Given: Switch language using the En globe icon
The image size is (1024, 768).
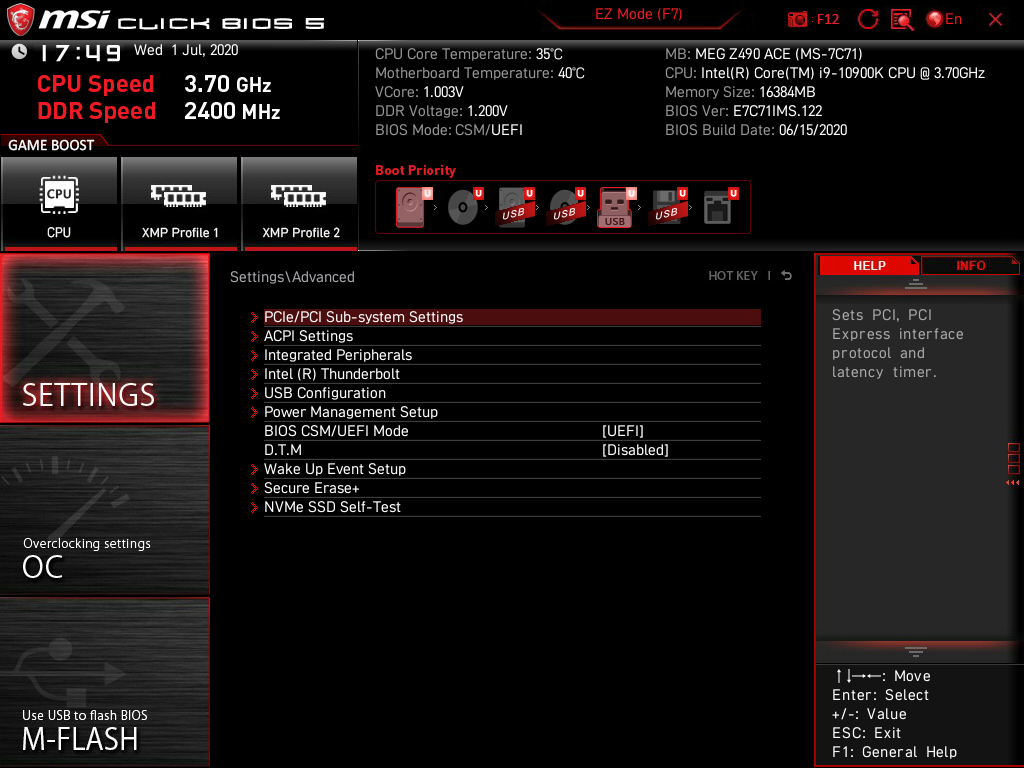Looking at the screenshot, I should pyautogui.click(x=940, y=19).
